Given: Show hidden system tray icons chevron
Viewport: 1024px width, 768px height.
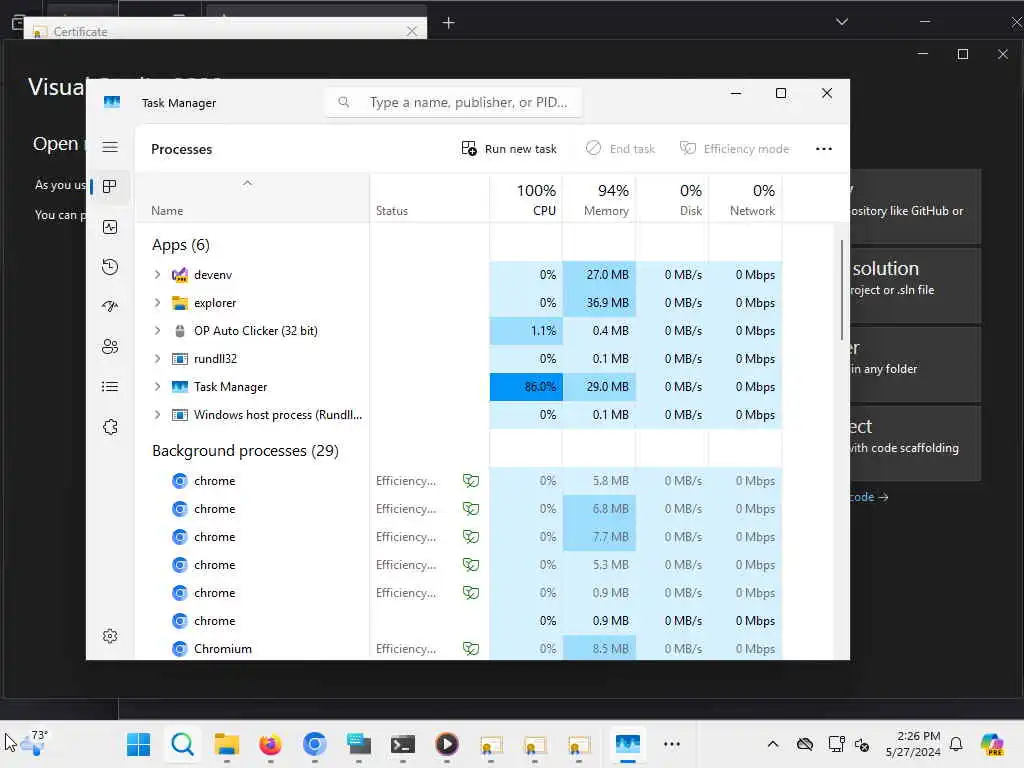Looking at the screenshot, I should 773,744.
